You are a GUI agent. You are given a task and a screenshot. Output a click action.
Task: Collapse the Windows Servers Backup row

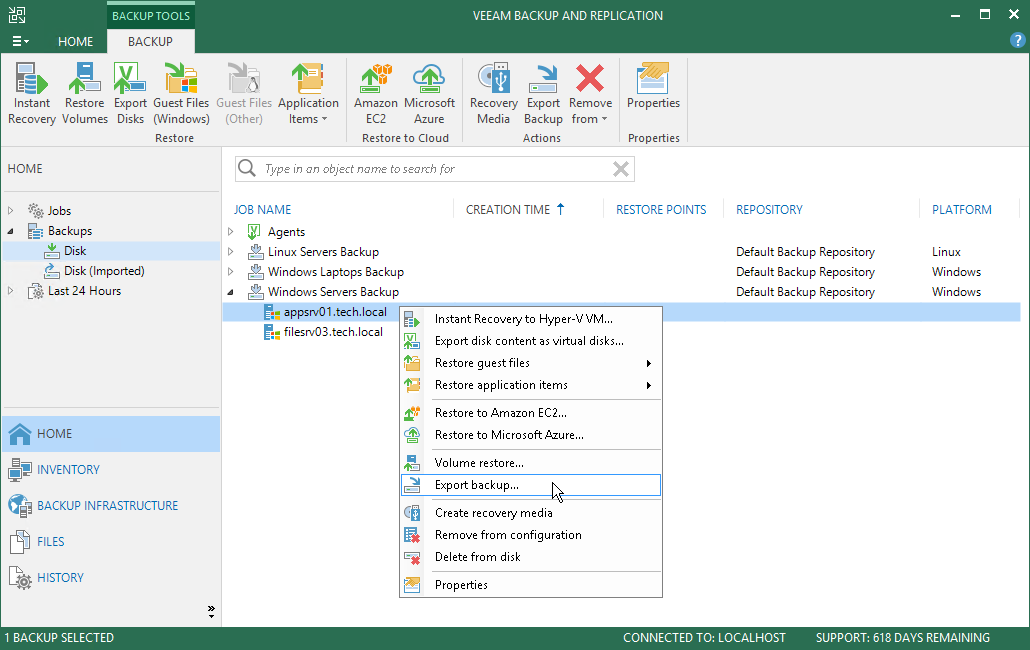click(231, 292)
